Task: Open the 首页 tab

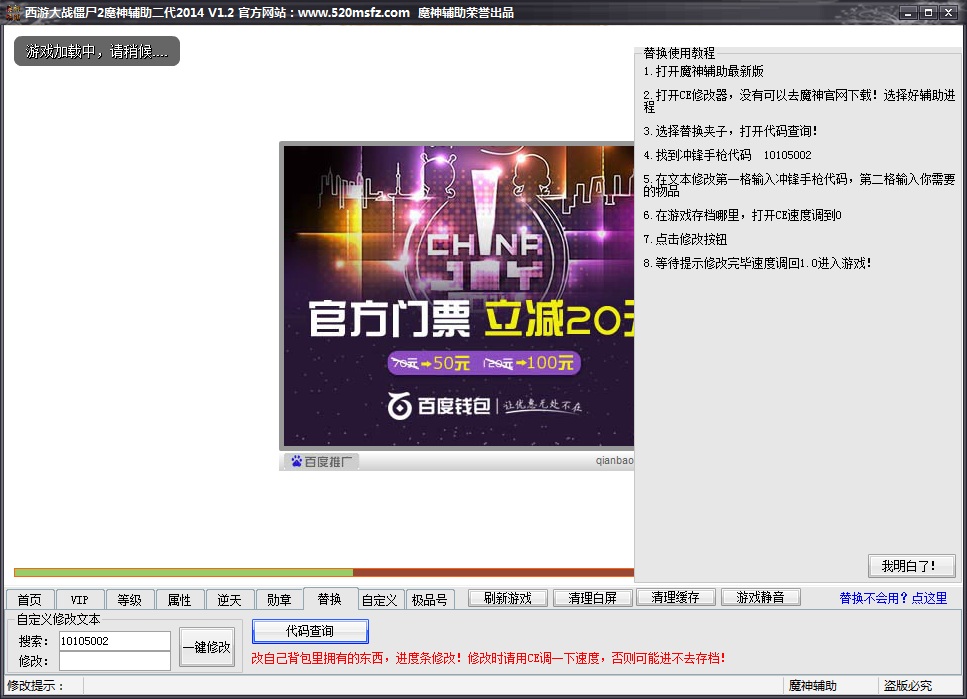Action: (30, 600)
